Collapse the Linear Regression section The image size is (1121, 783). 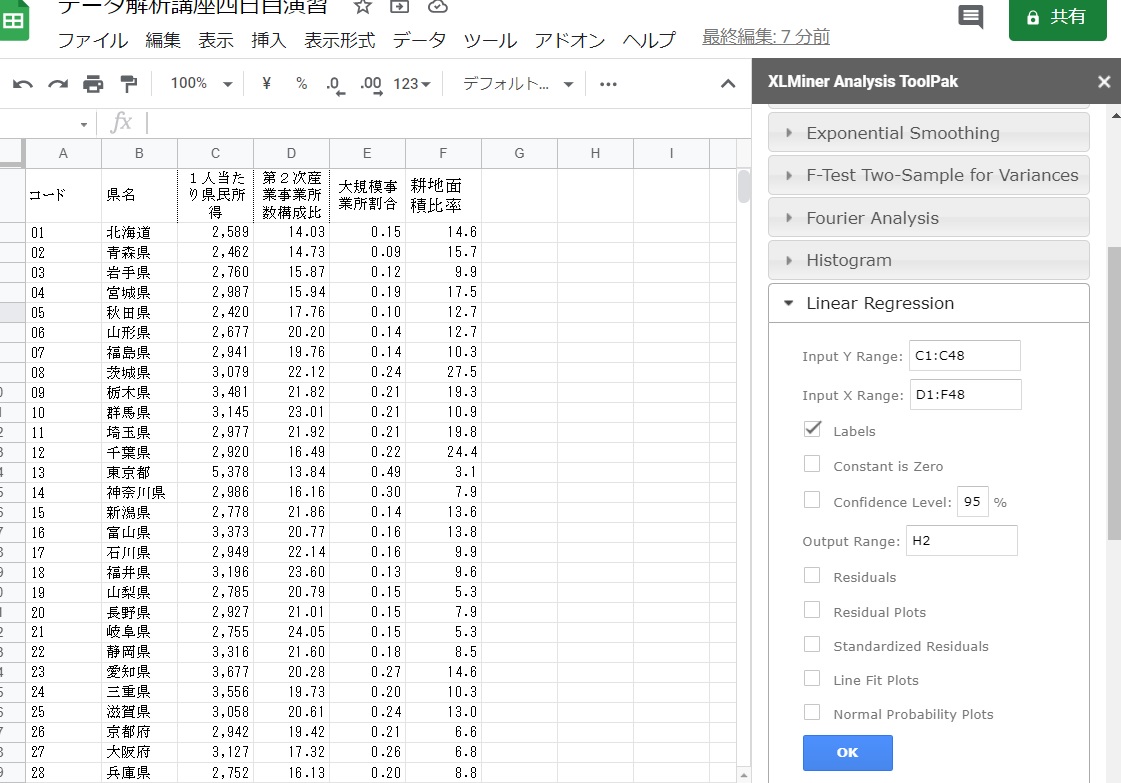929,303
